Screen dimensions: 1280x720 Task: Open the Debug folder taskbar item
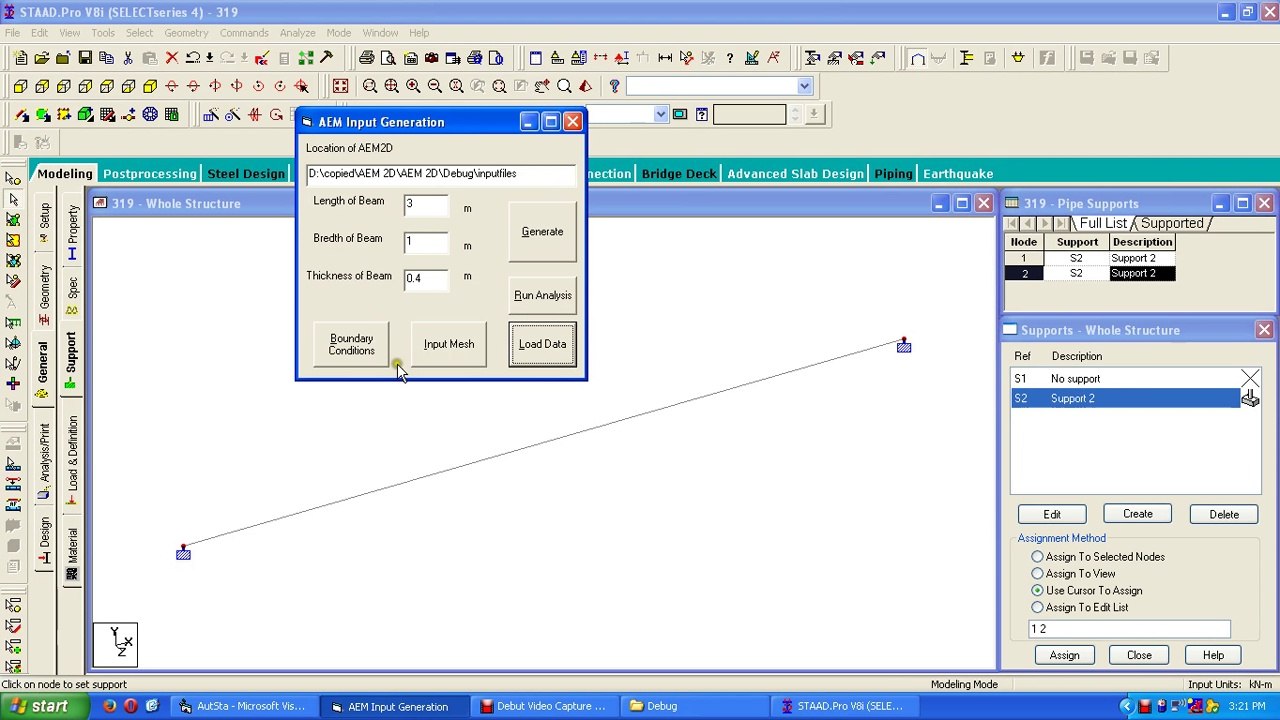[x=696, y=707]
